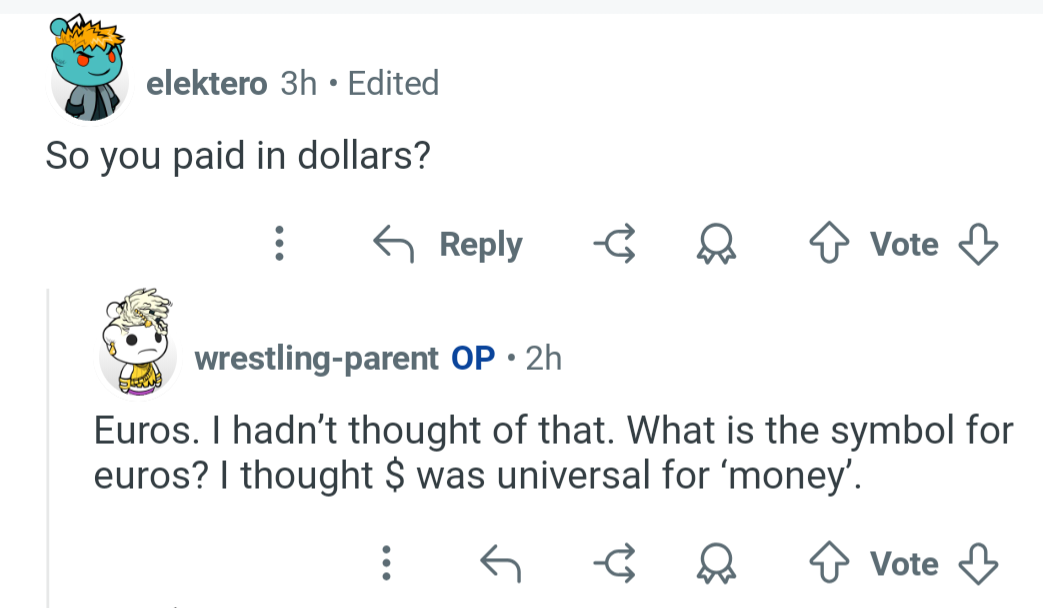1043x608 pixels.
Task: Open the overflow menu on elektero's comment
Action: pyautogui.click(x=279, y=243)
